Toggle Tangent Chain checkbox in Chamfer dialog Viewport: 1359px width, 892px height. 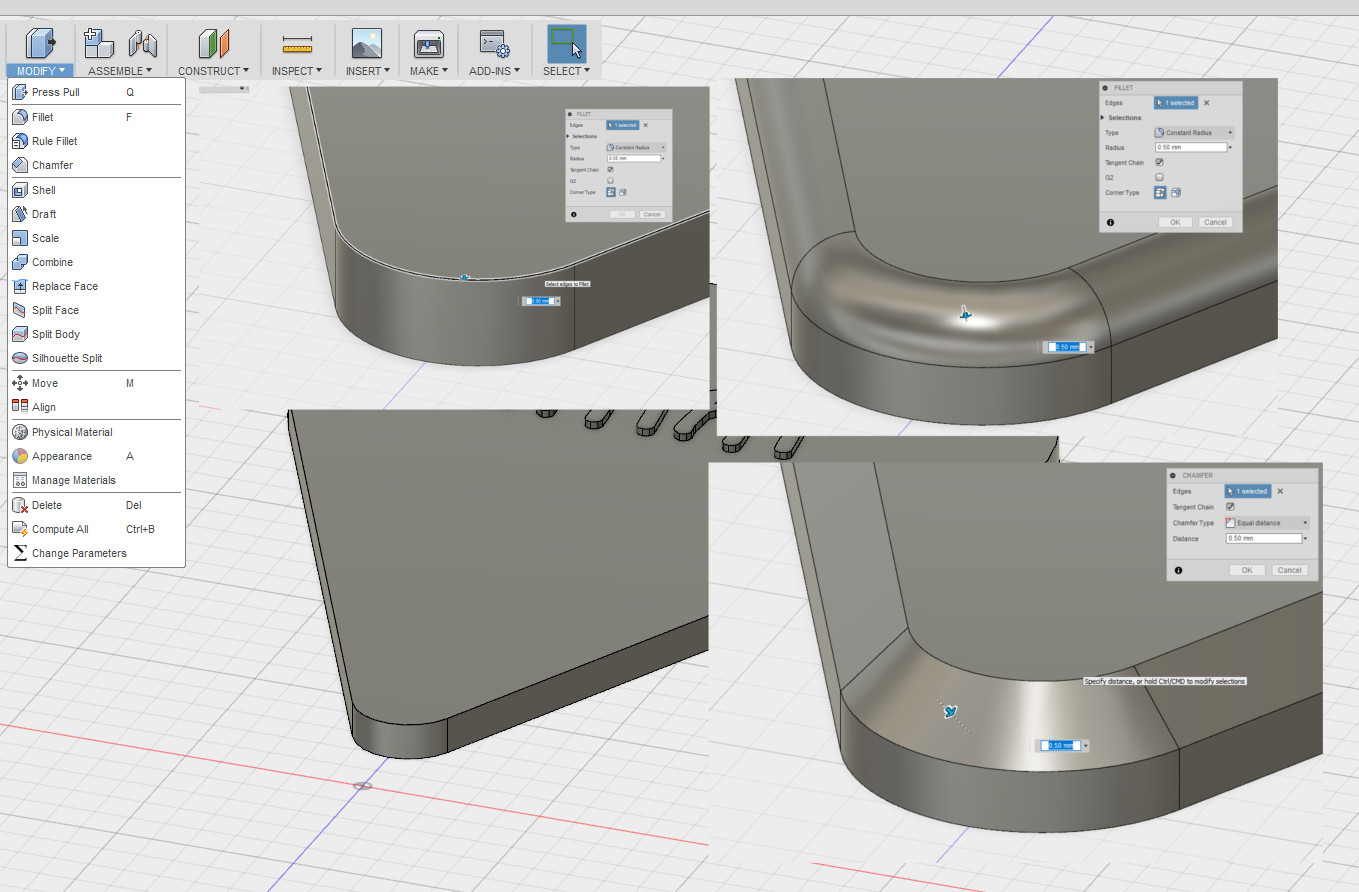coord(1230,507)
